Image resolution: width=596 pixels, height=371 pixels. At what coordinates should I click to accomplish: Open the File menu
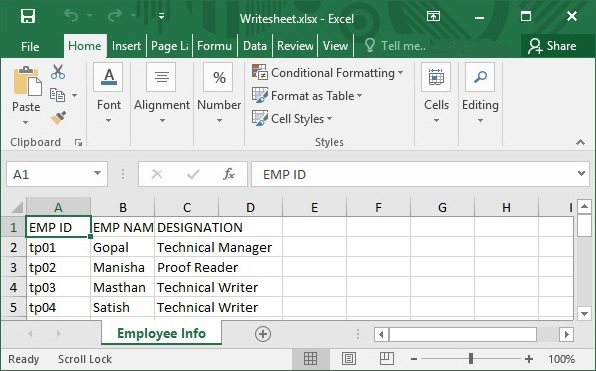pos(30,46)
